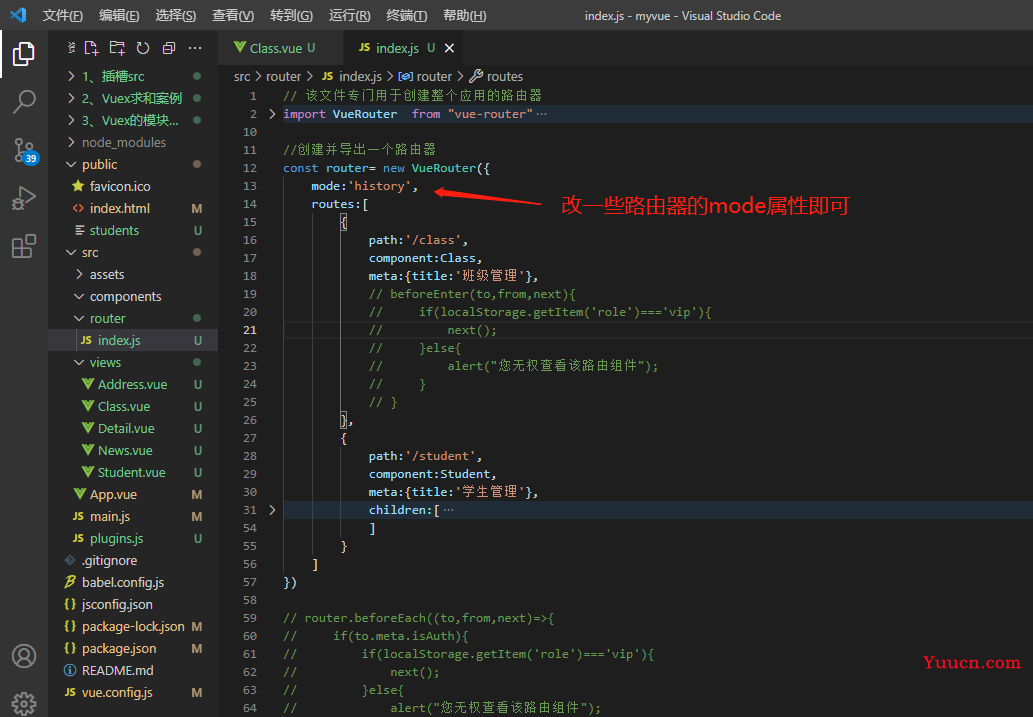Click New Folder icon in explorer toolbar
1033x717 pixels.
point(117,48)
